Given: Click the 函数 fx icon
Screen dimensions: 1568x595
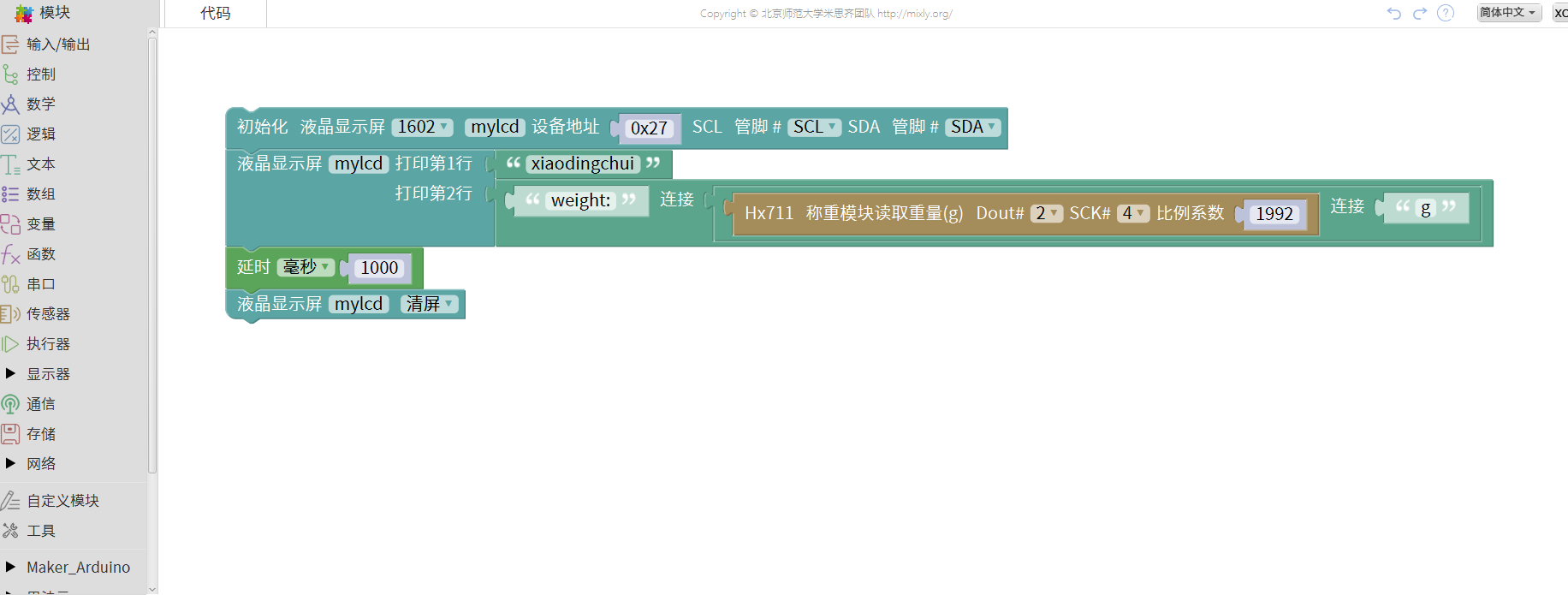Looking at the screenshot, I should (x=10, y=254).
